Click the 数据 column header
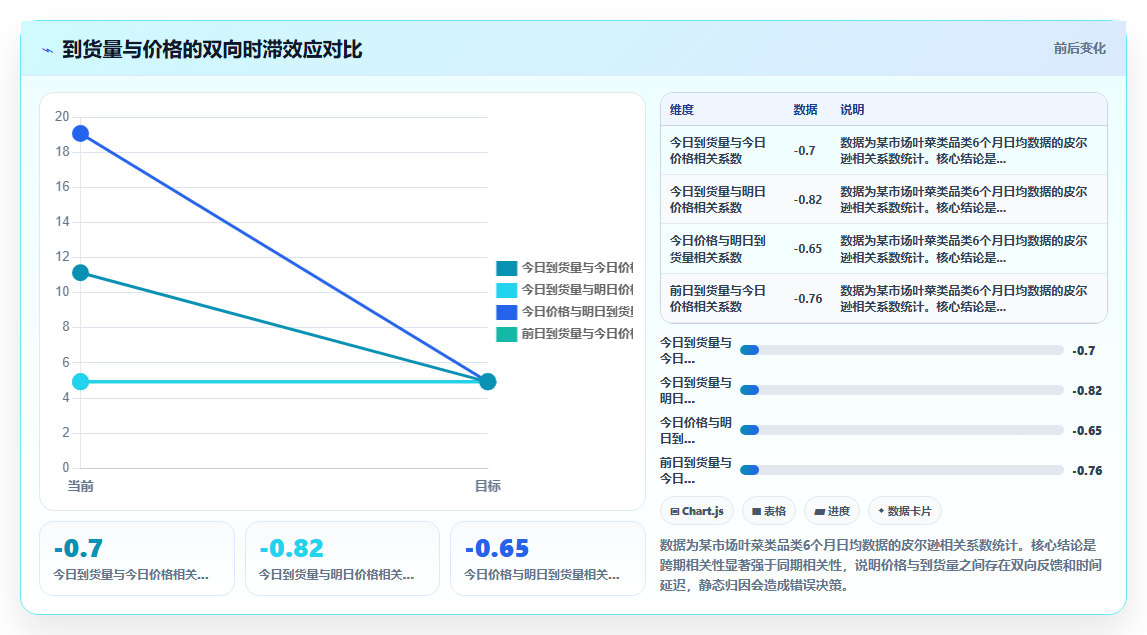This screenshot has height=635, width=1147. (805, 110)
